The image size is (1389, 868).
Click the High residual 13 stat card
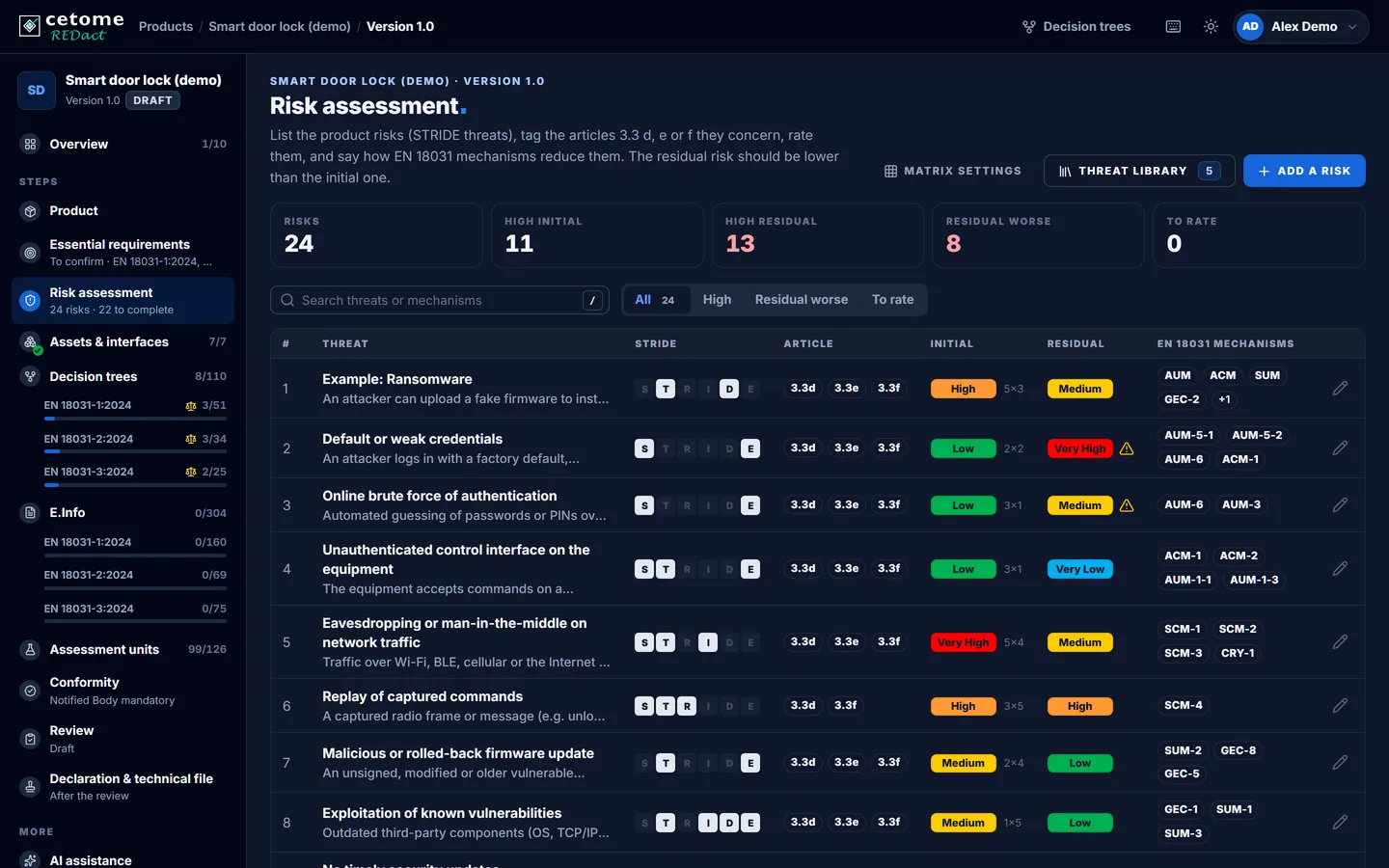click(817, 234)
